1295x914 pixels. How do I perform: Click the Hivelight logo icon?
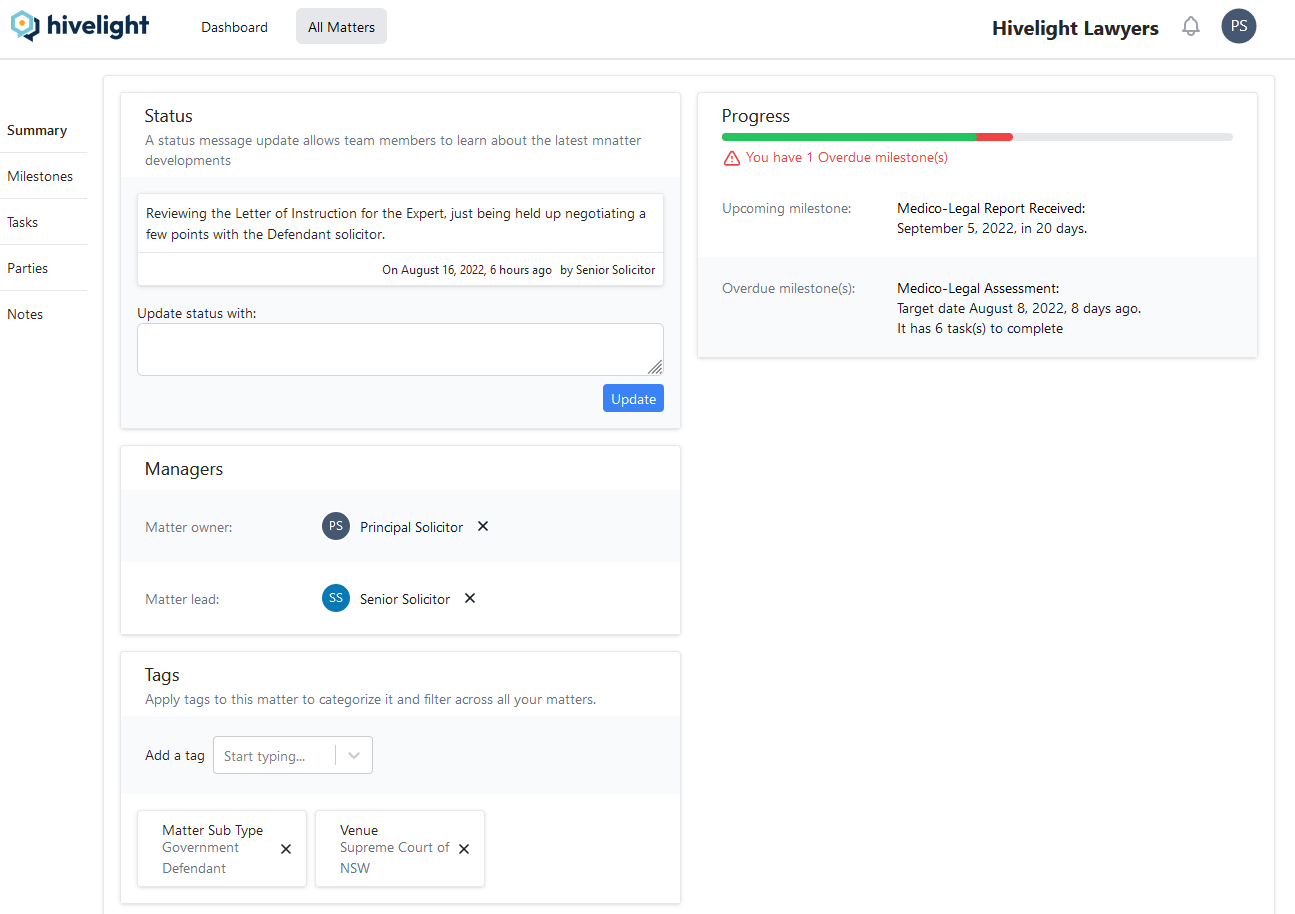[26, 26]
